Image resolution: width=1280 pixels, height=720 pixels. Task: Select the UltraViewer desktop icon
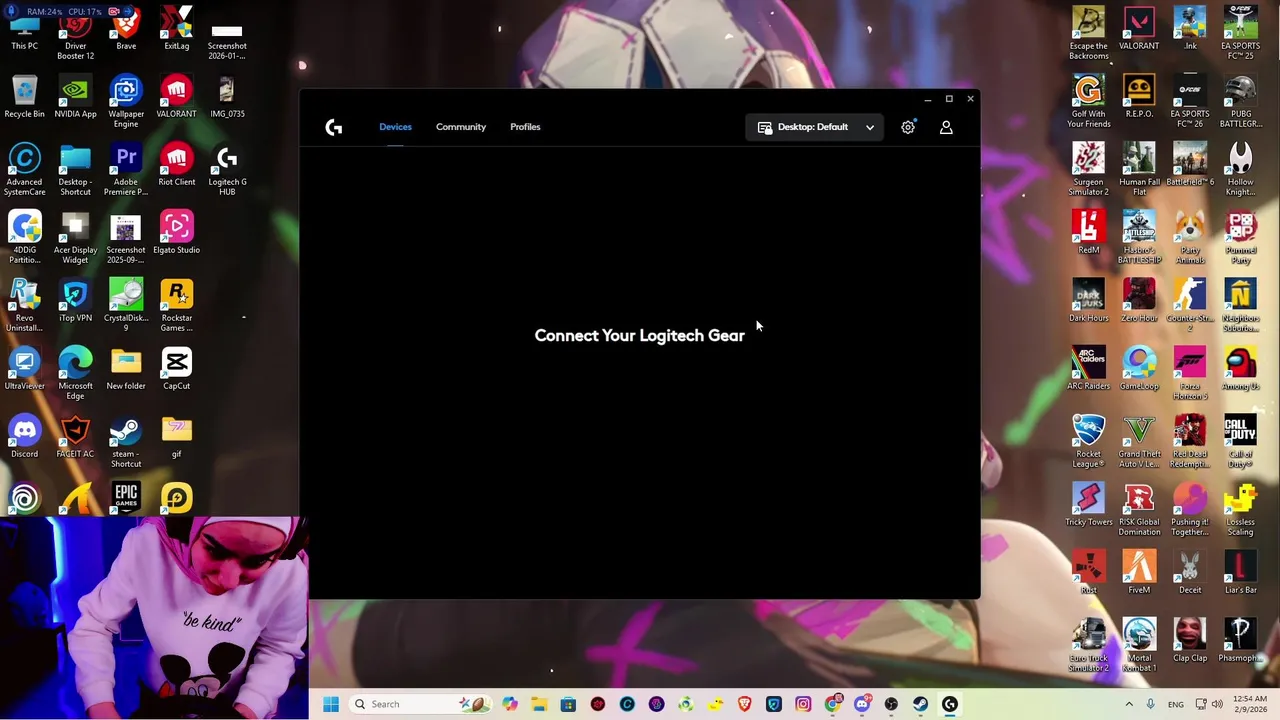pyautogui.click(x=25, y=369)
